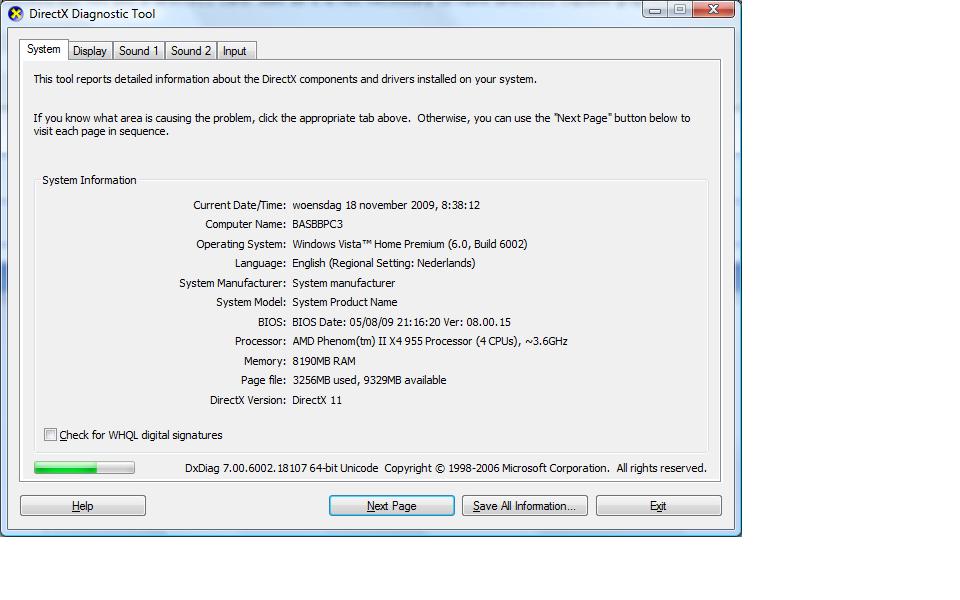Click the Memory: field label

click(264, 361)
